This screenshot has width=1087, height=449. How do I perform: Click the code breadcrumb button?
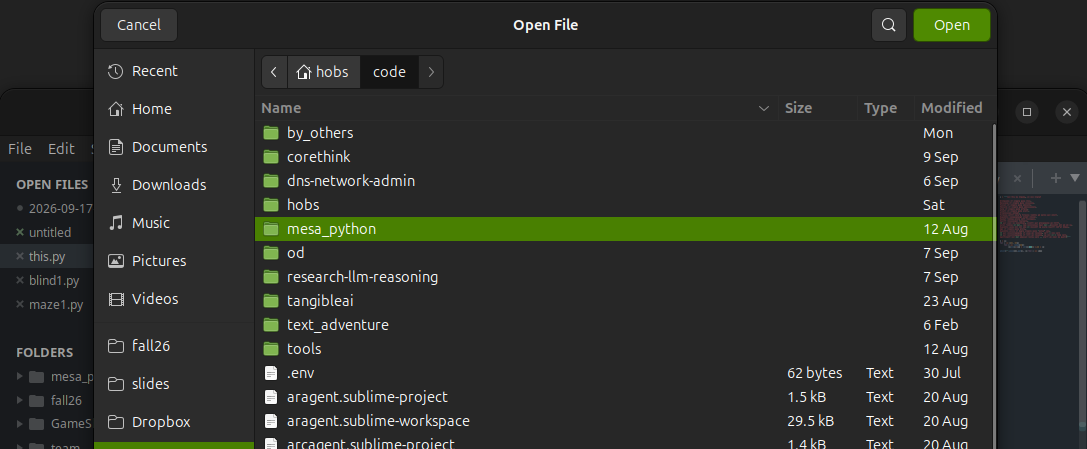389,72
